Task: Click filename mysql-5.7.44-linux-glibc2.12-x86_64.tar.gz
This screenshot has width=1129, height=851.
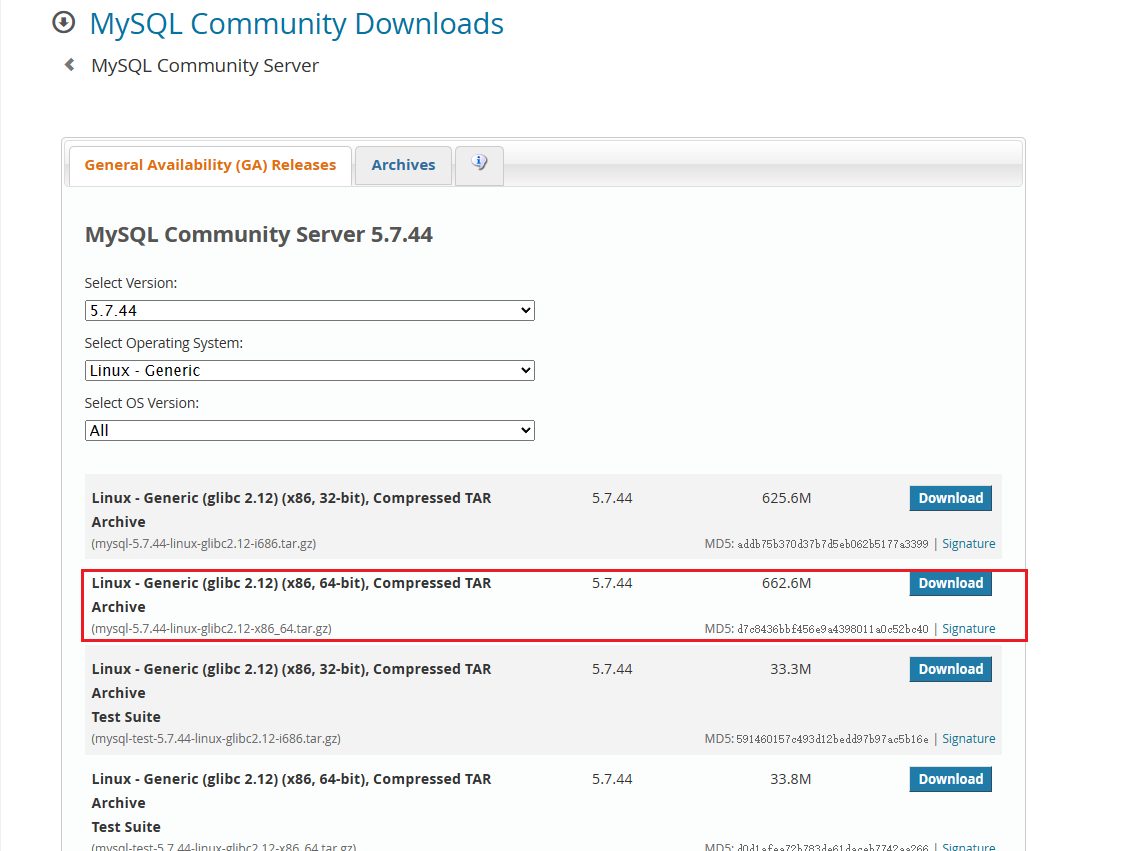Action: pos(212,629)
